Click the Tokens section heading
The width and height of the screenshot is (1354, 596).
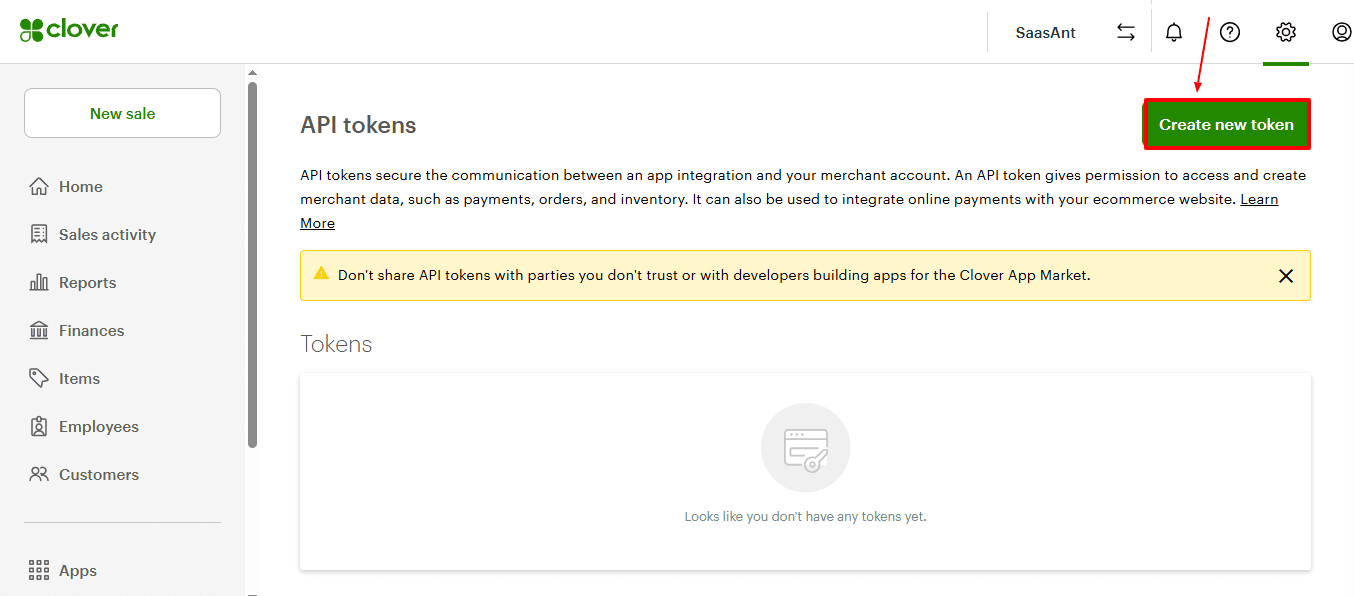pos(336,344)
